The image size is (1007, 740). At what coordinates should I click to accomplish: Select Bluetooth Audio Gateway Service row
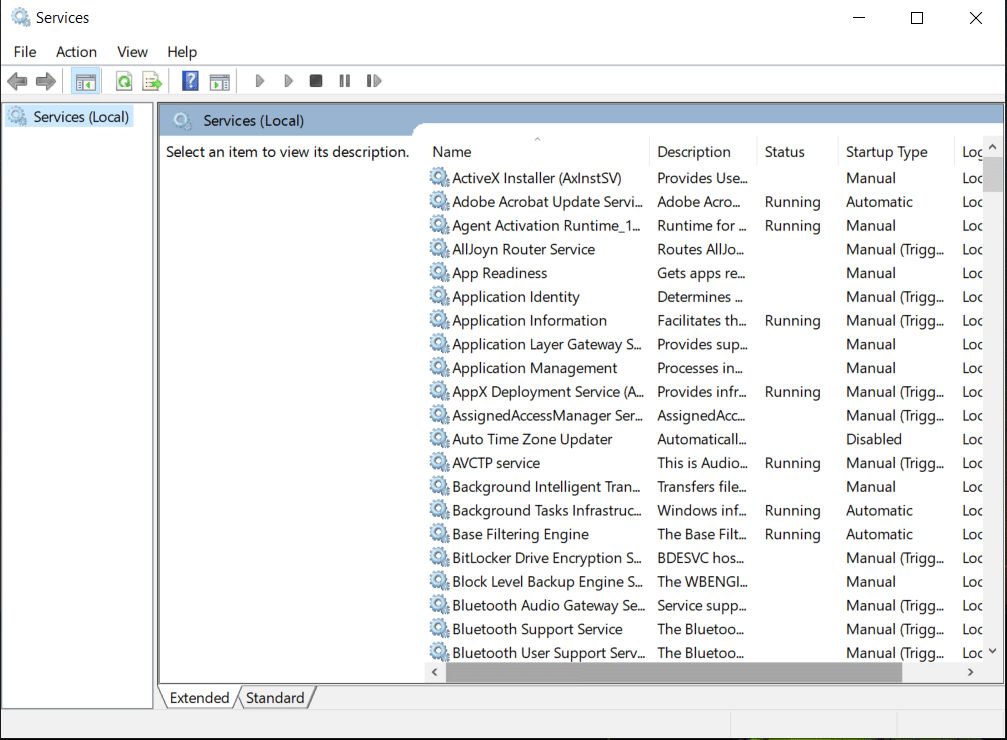tap(705, 606)
